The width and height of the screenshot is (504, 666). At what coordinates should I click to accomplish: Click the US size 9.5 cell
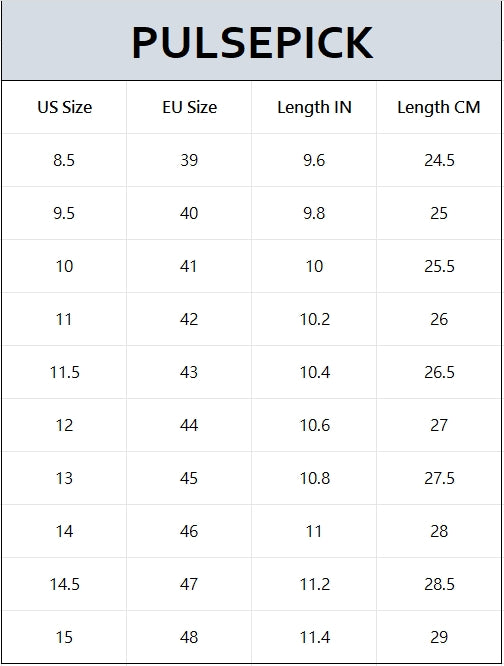coord(65,213)
